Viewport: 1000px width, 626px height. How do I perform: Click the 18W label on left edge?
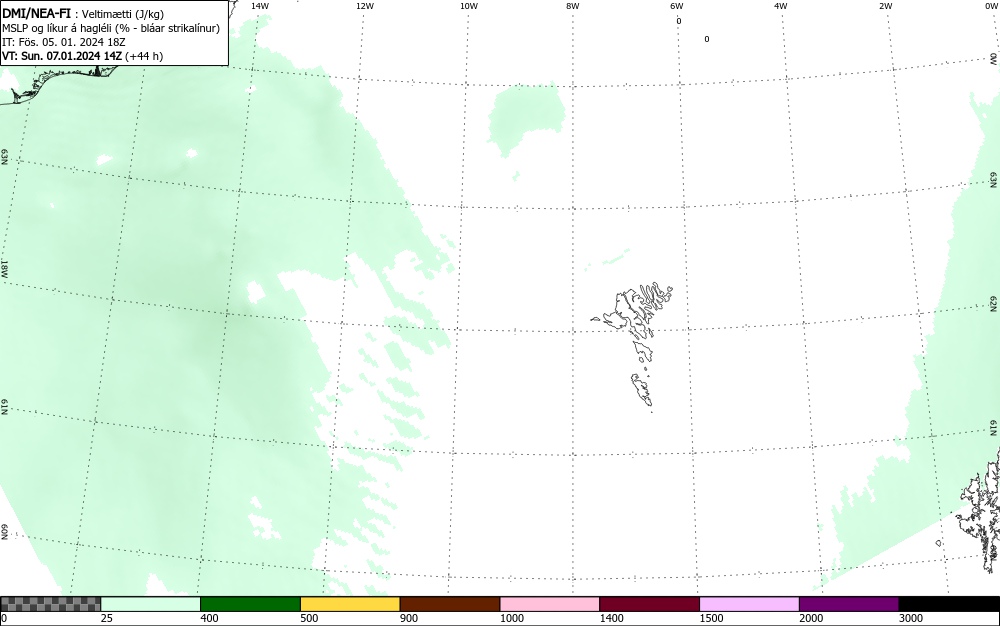[x=4, y=268]
